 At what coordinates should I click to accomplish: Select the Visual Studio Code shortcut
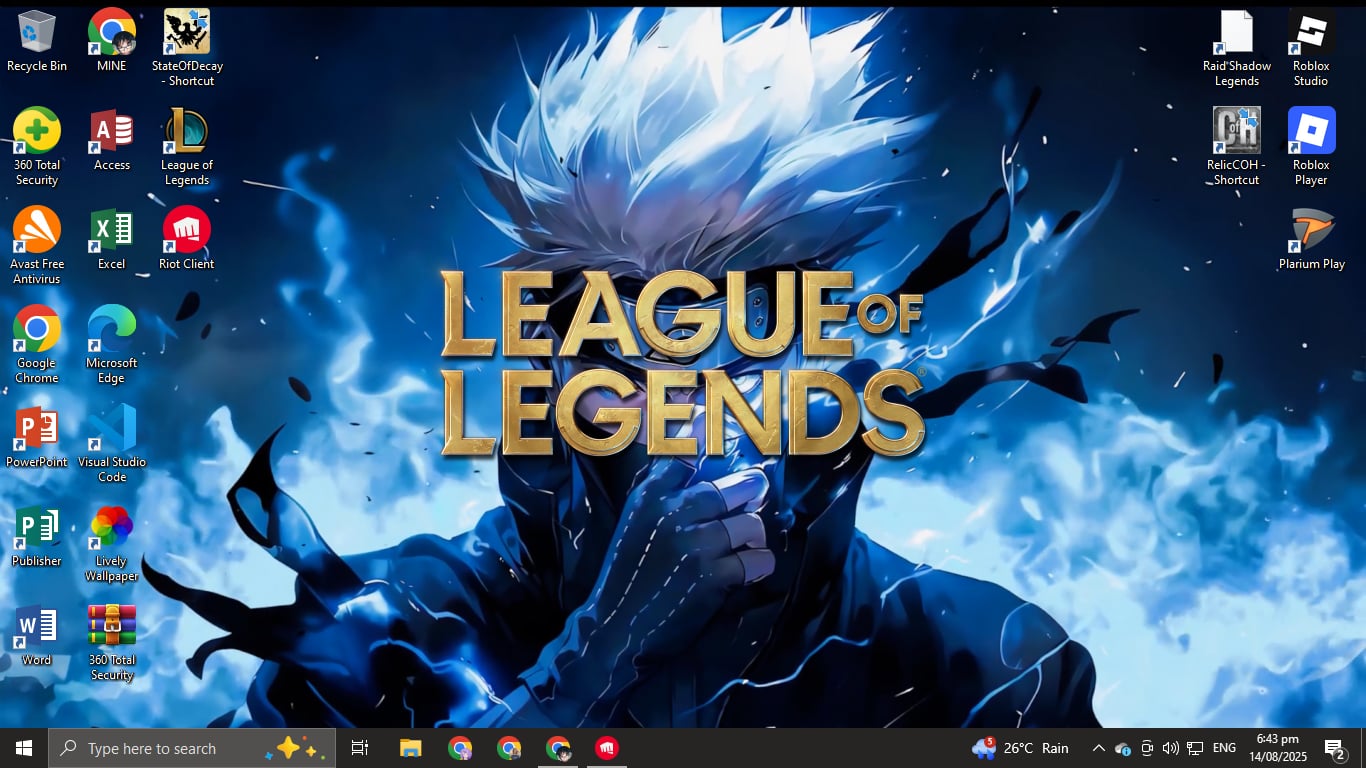click(112, 444)
